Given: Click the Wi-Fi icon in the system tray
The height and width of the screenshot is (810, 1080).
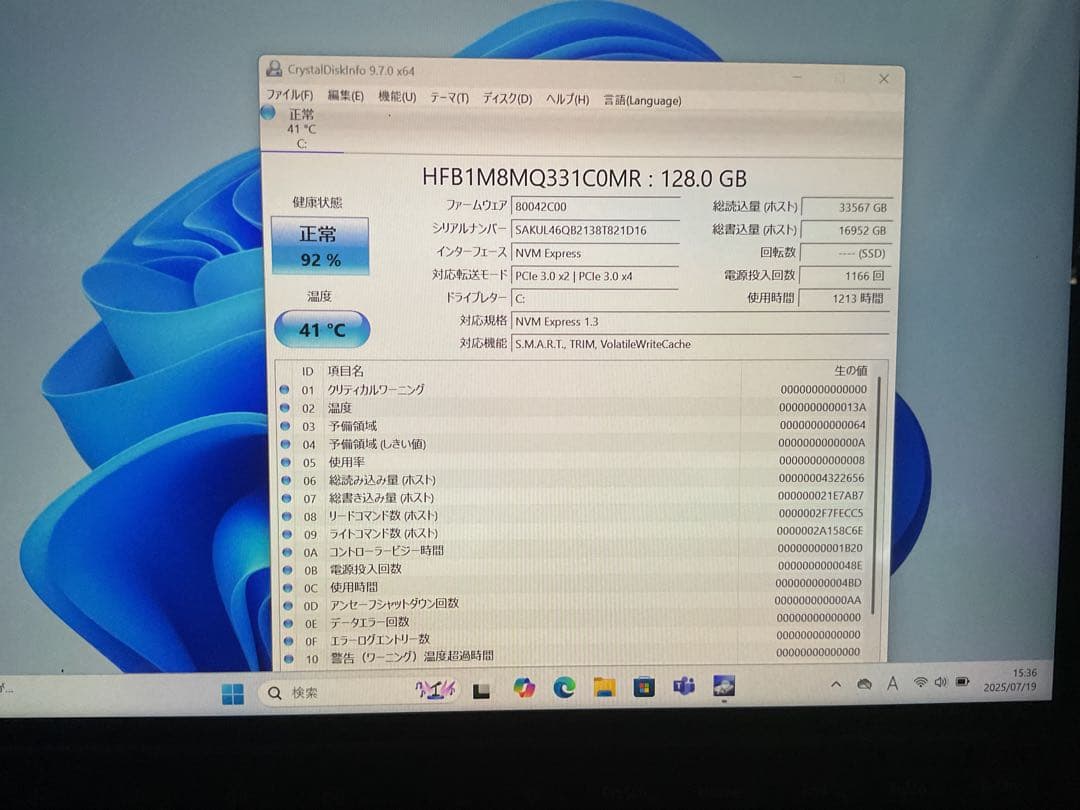Looking at the screenshot, I should pyautogui.click(x=919, y=682).
